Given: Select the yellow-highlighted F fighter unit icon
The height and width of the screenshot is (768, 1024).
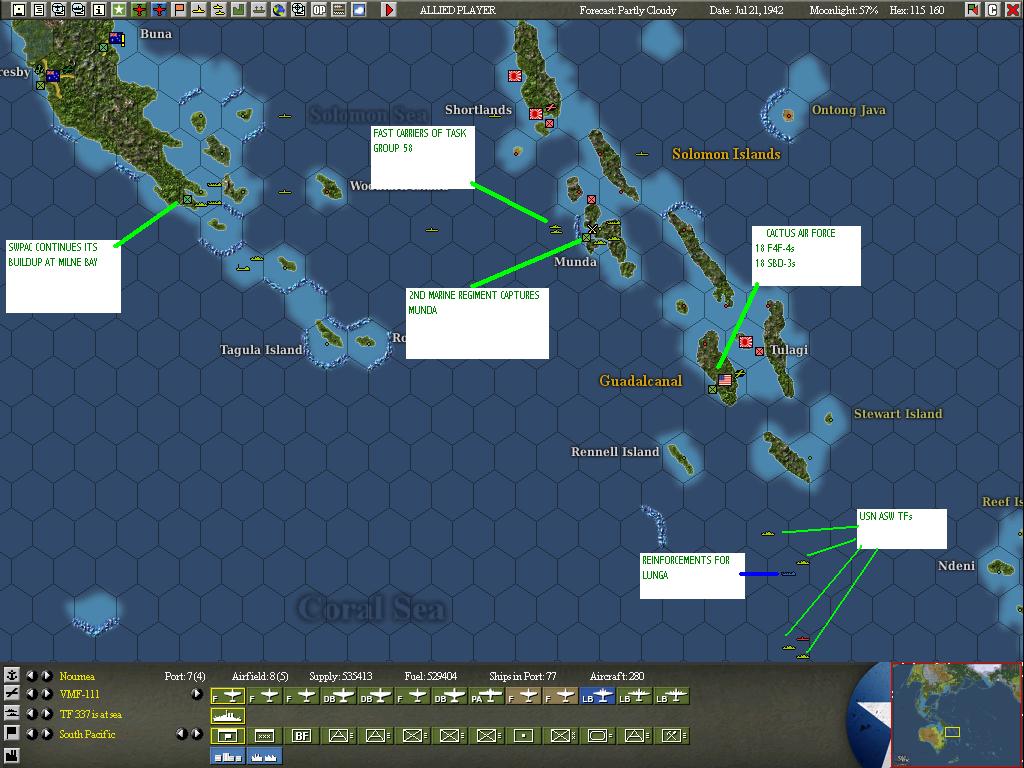Looking at the screenshot, I should pos(227,696).
